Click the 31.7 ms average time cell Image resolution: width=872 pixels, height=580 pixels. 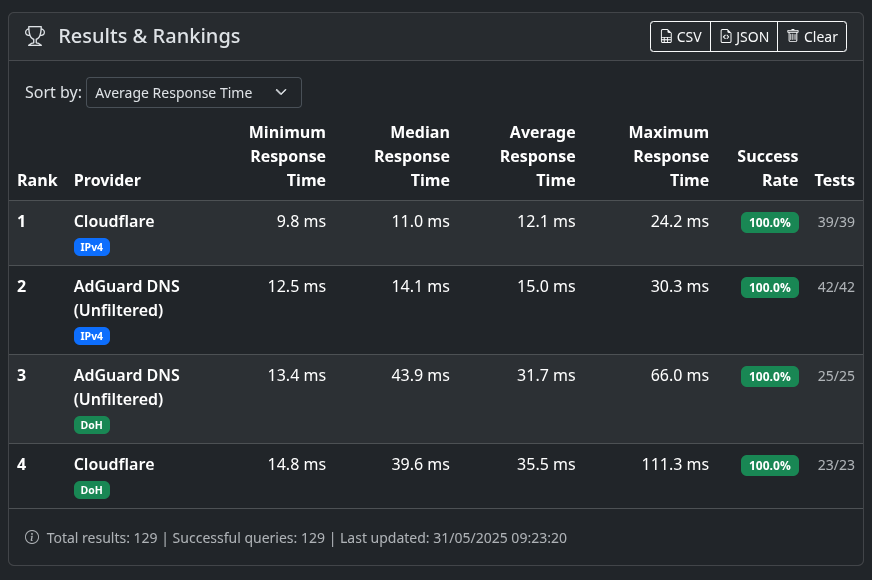[546, 375]
